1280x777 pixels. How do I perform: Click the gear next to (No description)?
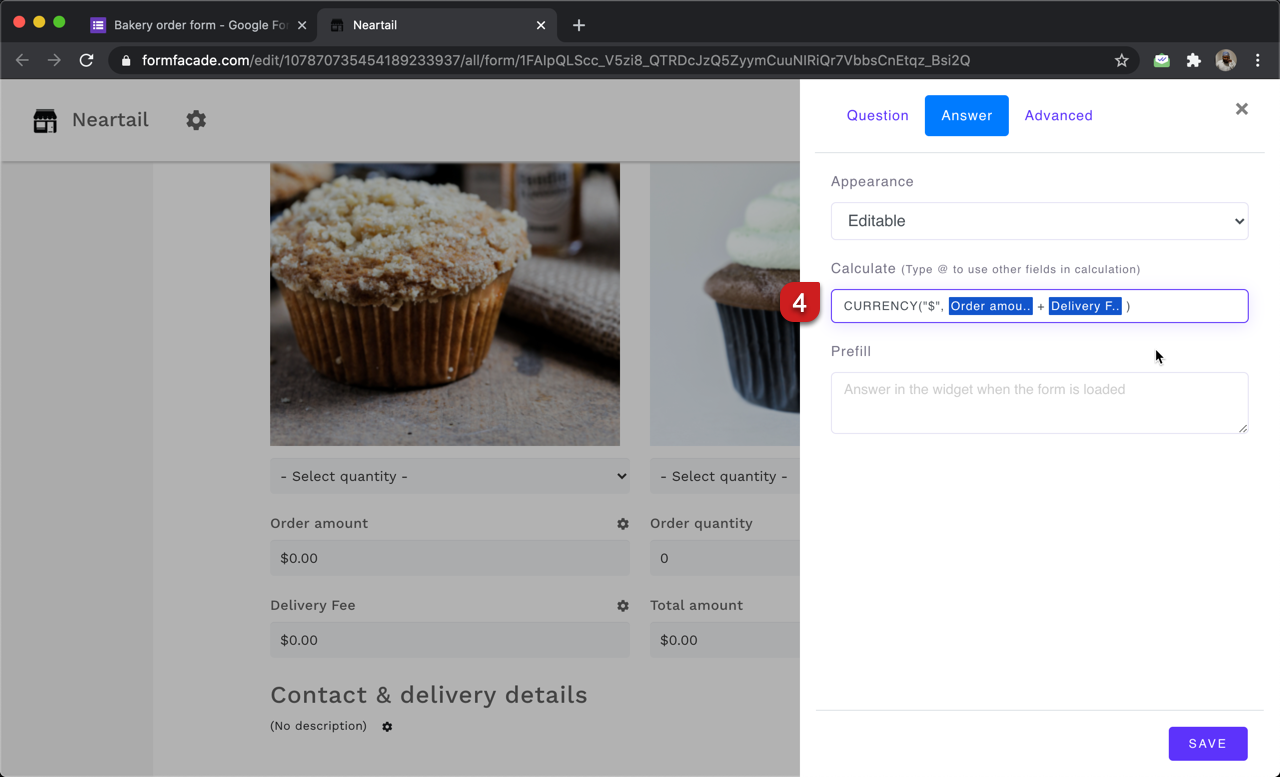coord(387,727)
